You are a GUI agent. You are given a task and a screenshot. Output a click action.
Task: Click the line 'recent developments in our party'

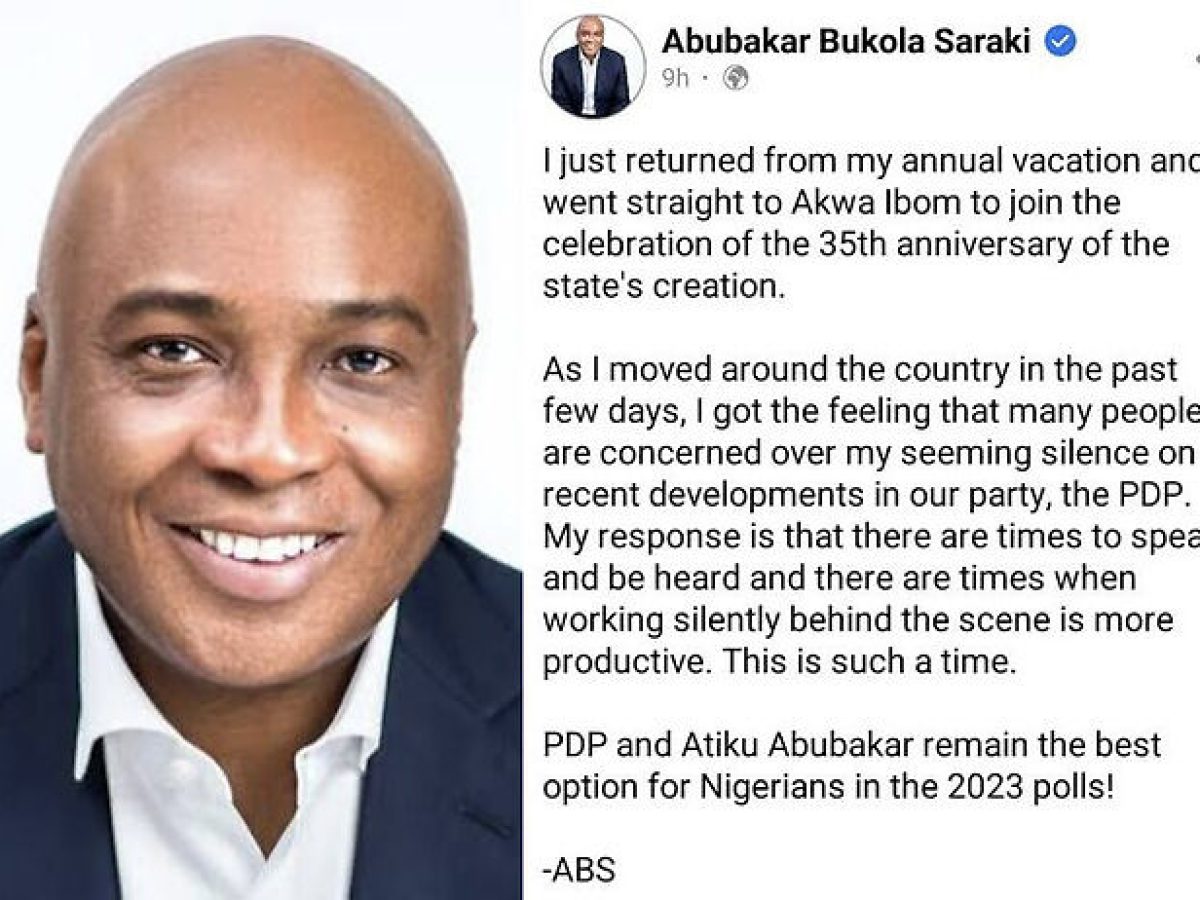[x=868, y=496]
